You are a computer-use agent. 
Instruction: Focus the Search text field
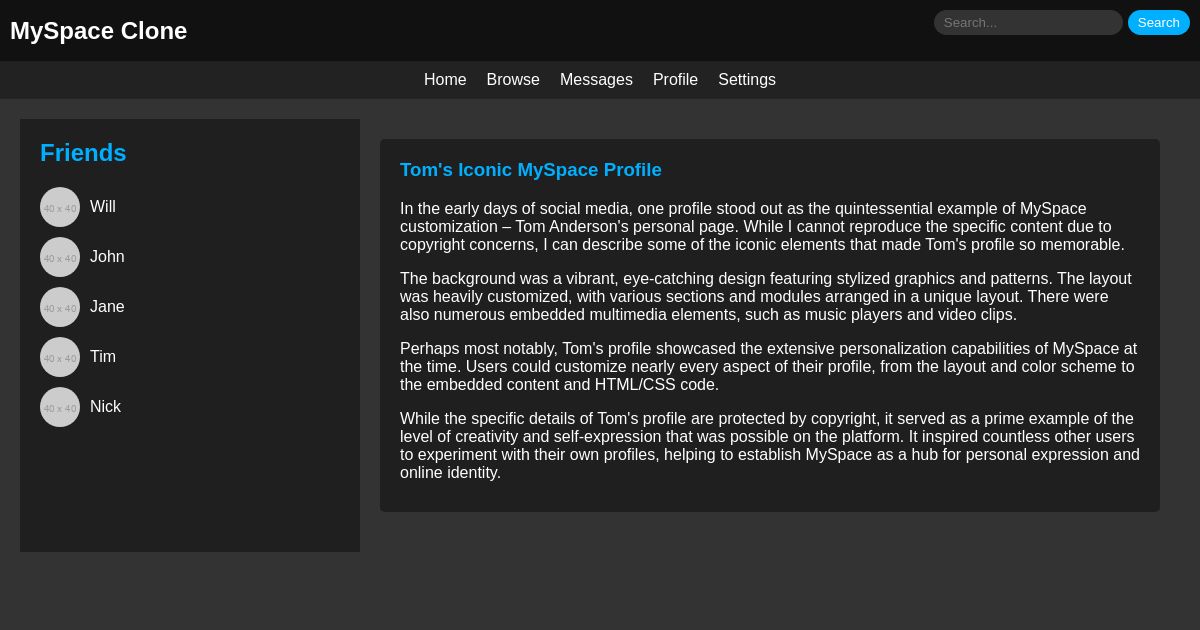click(1028, 23)
